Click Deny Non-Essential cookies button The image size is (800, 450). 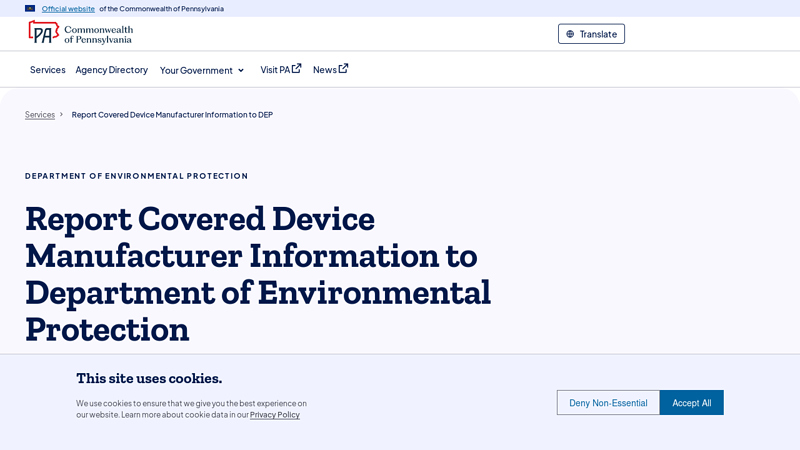[608, 403]
